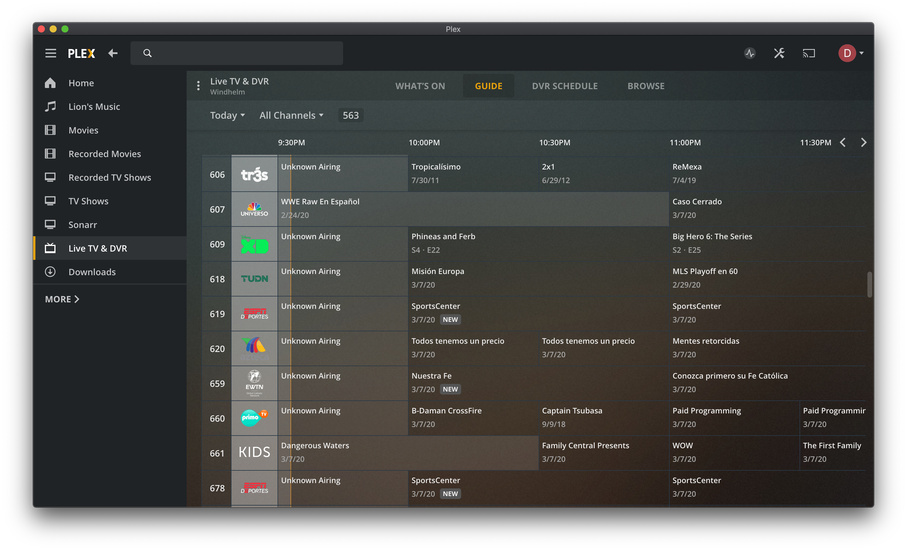Select EWTN channel 659 logo
The width and height of the screenshot is (907, 551).
[255, 383]
